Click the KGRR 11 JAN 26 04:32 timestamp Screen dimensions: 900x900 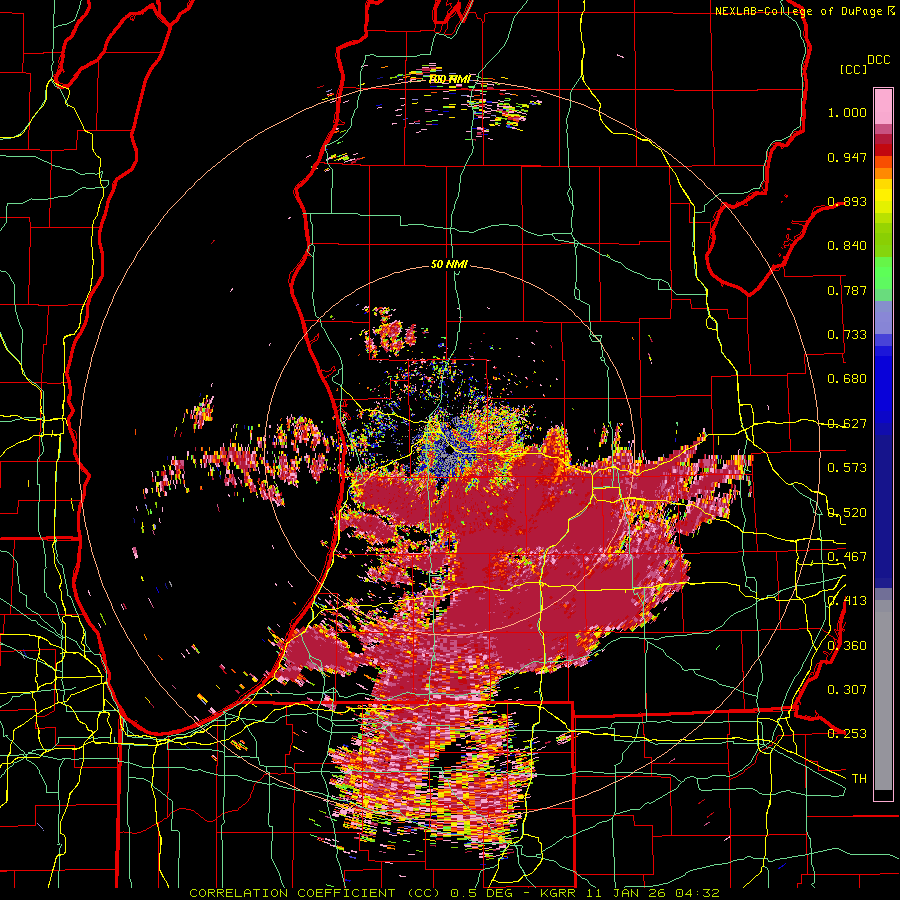pos(630,893)
